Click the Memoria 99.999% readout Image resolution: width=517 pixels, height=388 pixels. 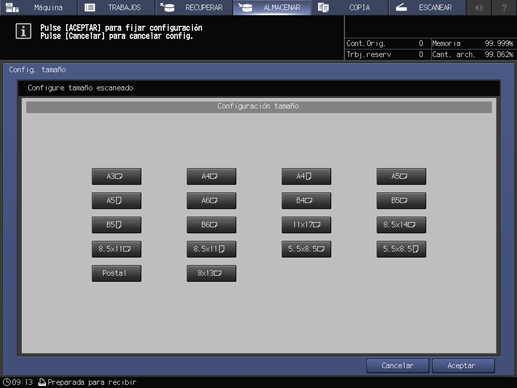473,43
